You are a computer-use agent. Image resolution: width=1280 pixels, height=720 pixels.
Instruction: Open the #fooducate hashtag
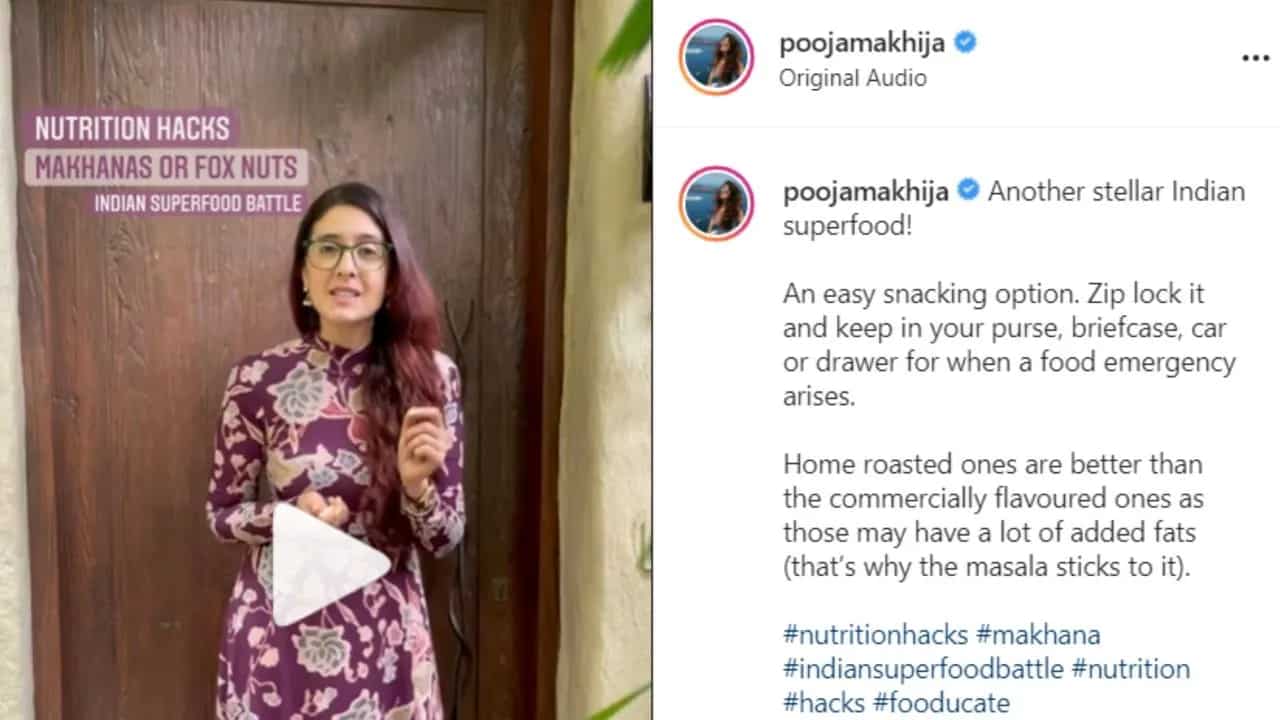pos(942,702)
